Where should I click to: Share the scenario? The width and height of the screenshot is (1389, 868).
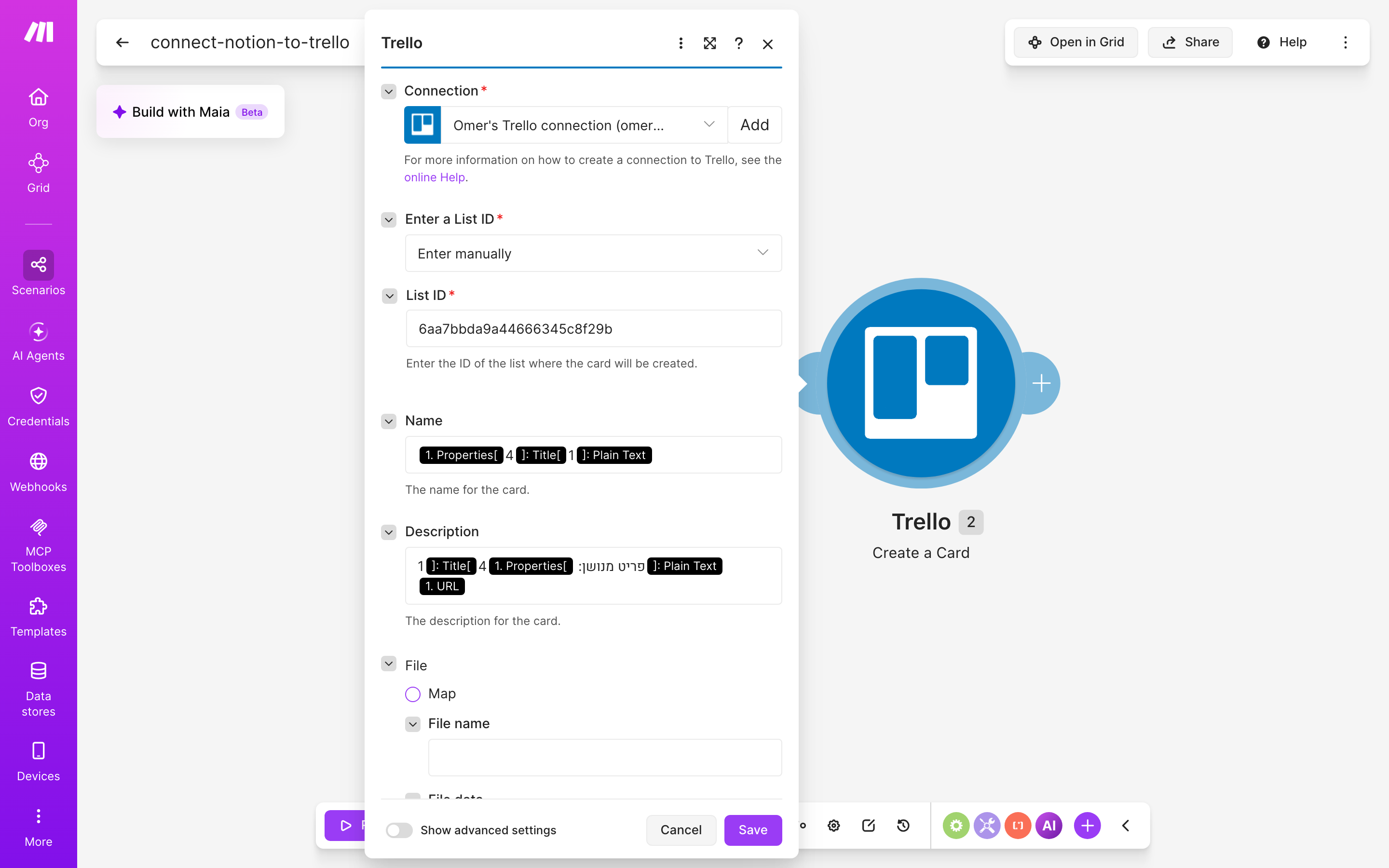click(1190, 42)
